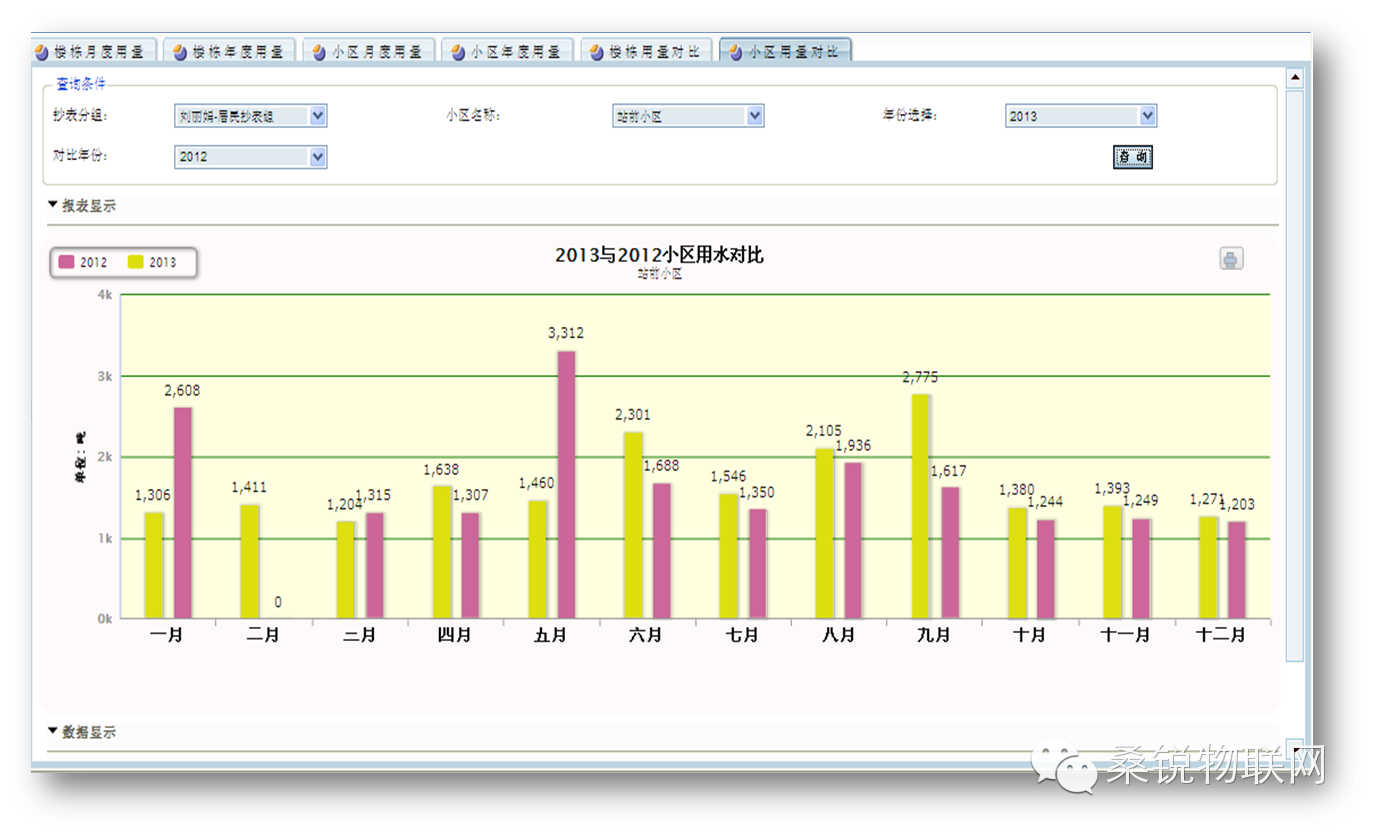This screenshot has height=835, width=1374.
Task: Open the 楼栋月度用量 tab
Action: pos(94,51)
